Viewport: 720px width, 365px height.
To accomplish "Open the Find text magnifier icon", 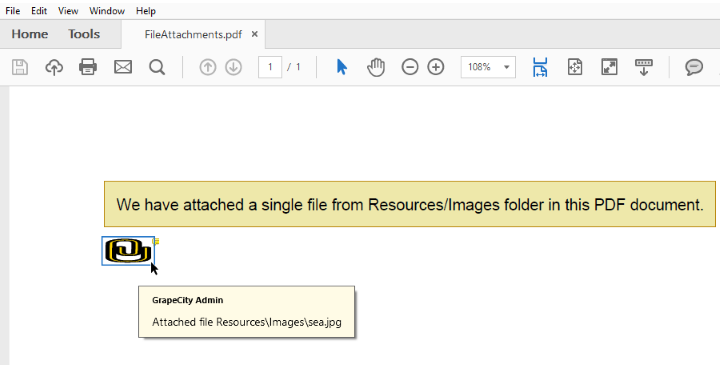I will tap(157, 67).
